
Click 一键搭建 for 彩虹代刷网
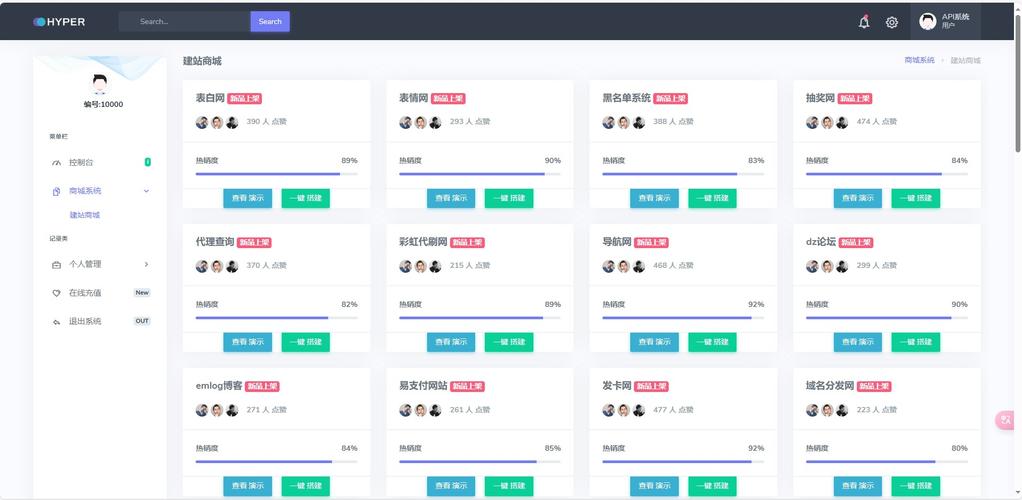[509, 342]
